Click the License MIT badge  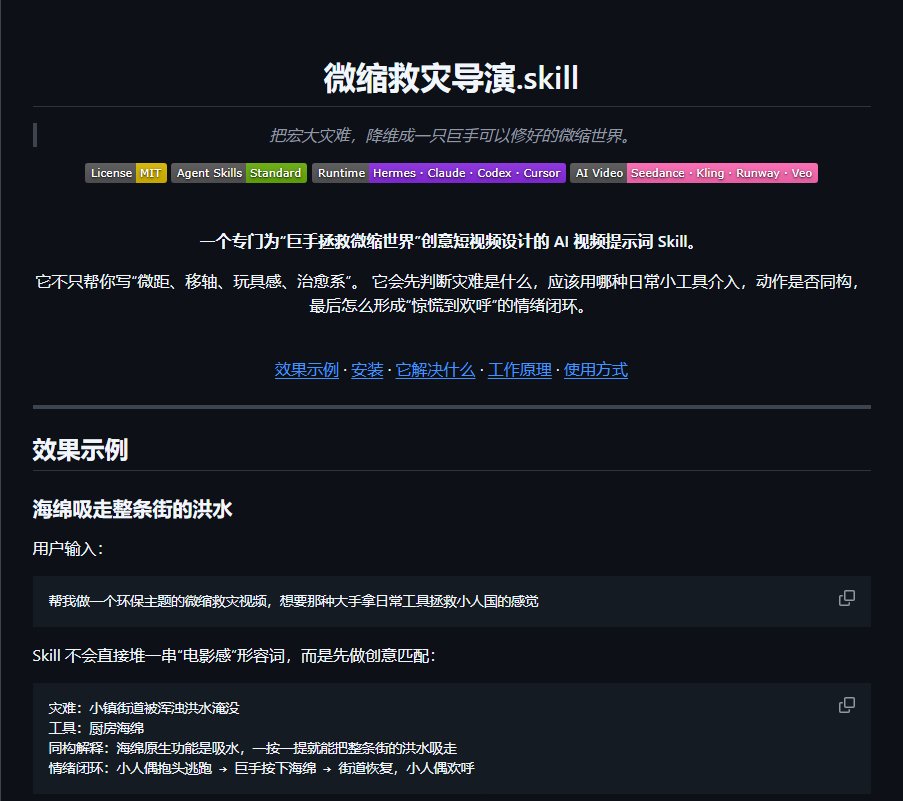126,173
